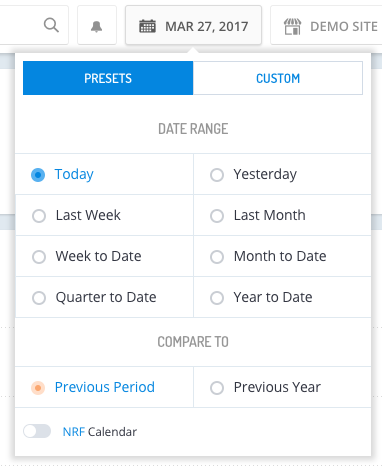Click the NRF link text
Image resolution: width=382 pixels, height=475 pixels.
point(74,432)
